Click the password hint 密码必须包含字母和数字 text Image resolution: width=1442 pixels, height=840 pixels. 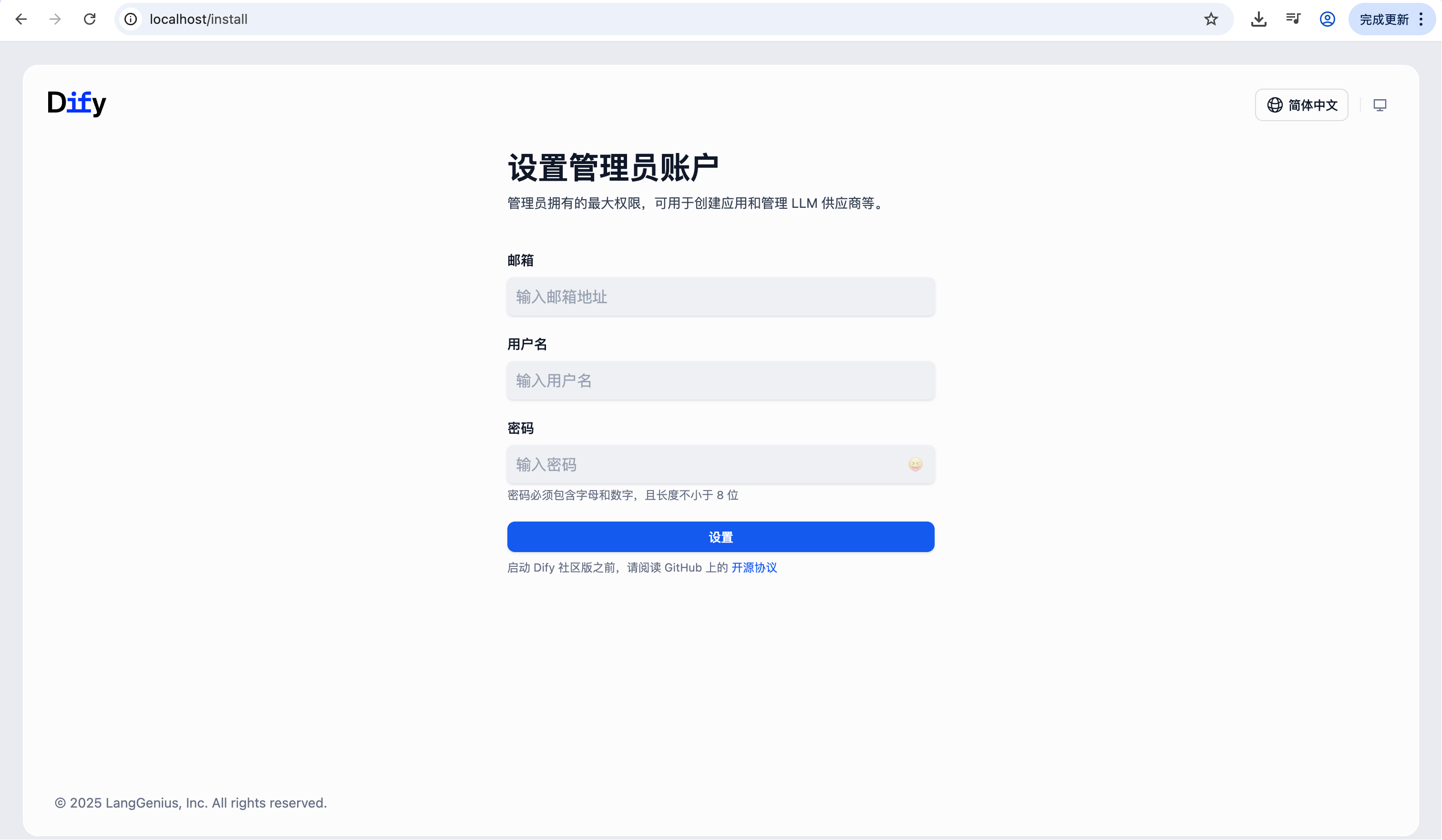(x=623, y=495)
